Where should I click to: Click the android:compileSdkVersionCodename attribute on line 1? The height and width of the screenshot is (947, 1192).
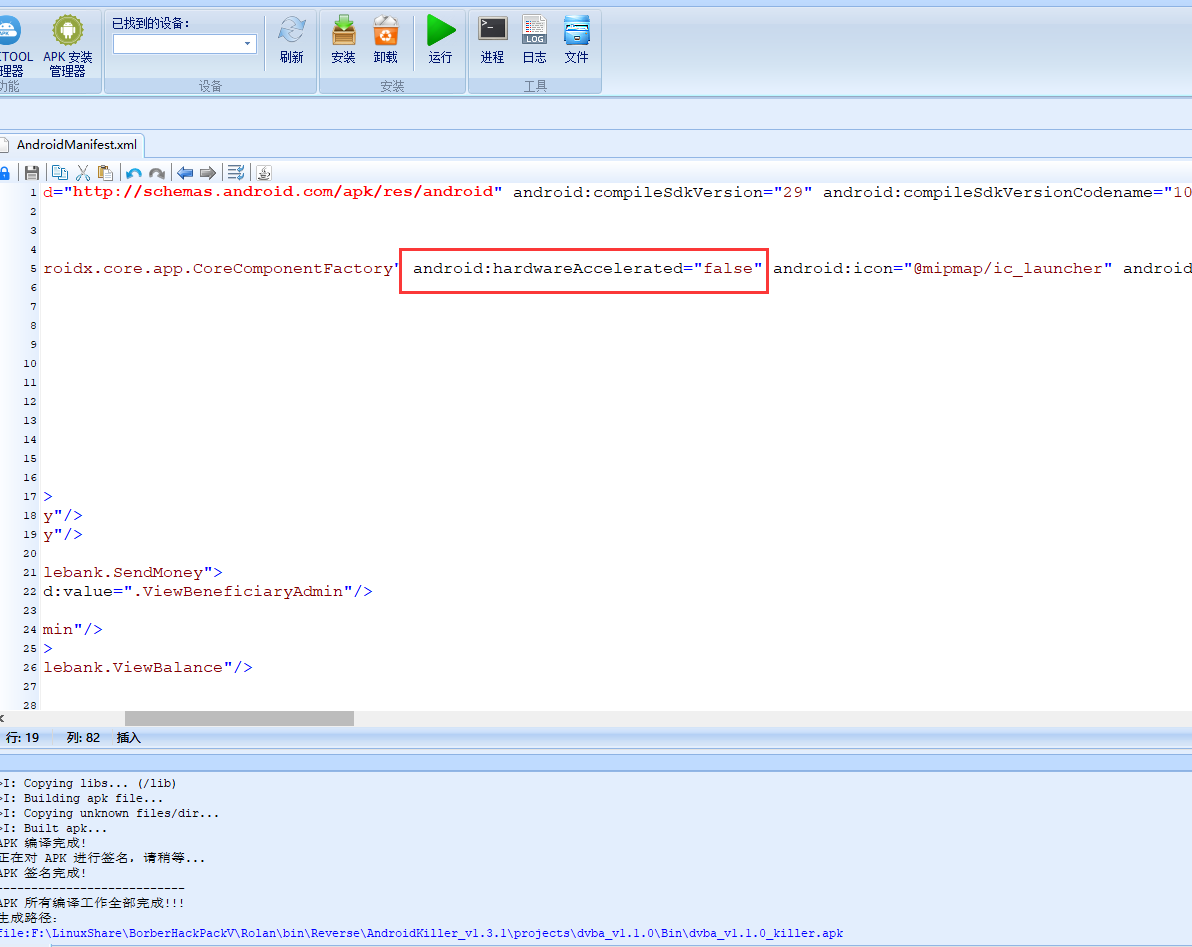point(1007,192)
